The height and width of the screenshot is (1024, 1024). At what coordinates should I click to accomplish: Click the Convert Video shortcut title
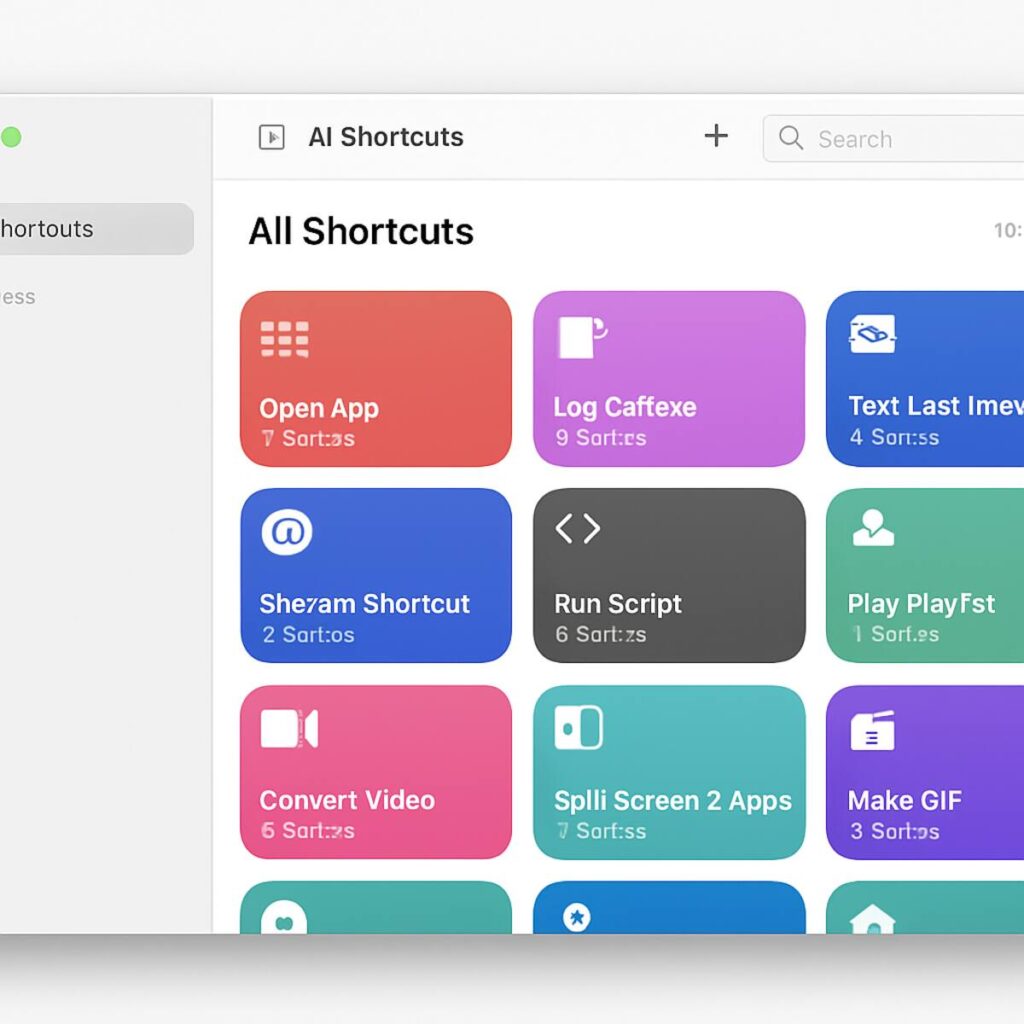[347, 800]
